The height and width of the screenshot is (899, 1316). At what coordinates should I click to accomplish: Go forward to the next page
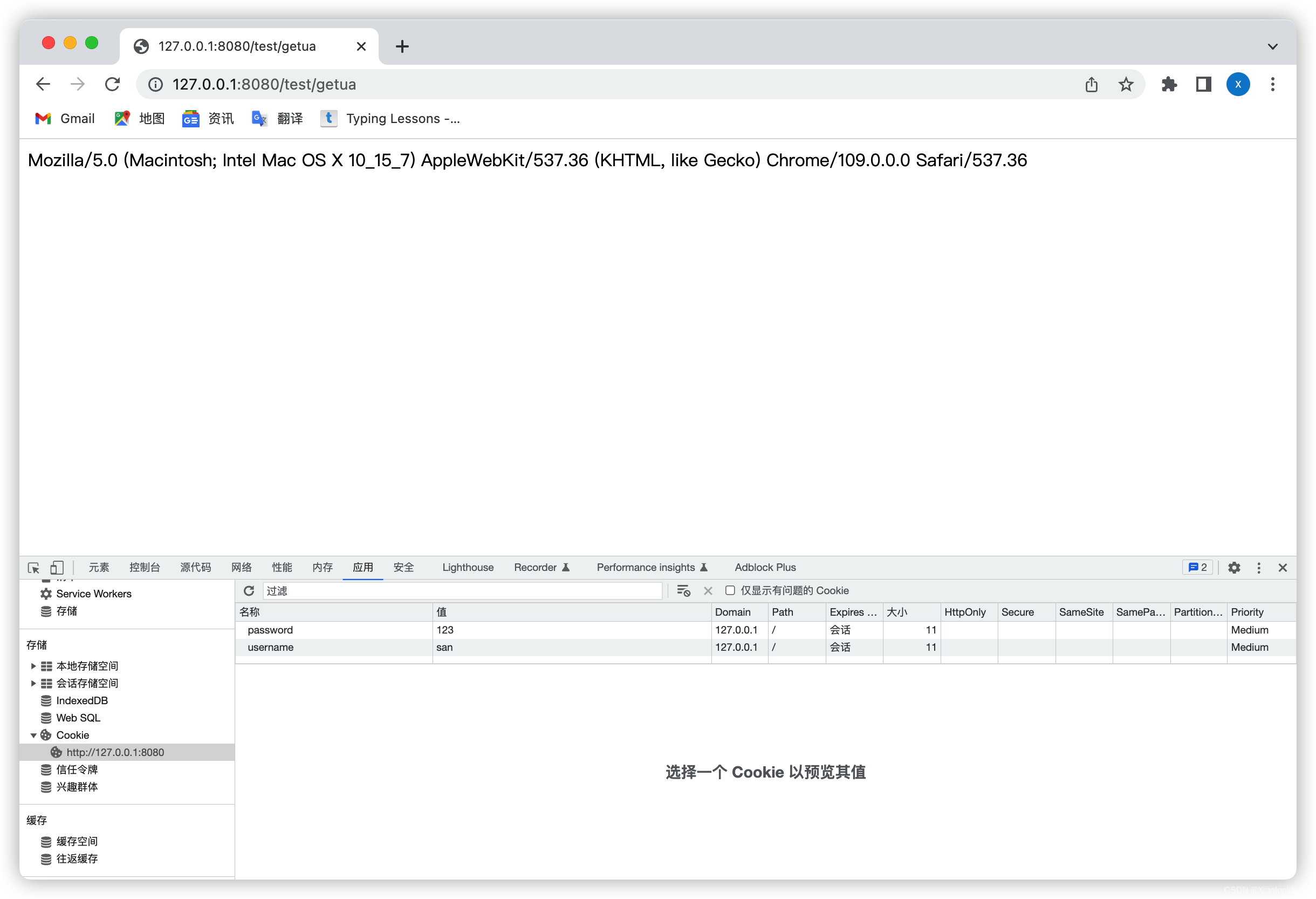click(x=78, y=84)
